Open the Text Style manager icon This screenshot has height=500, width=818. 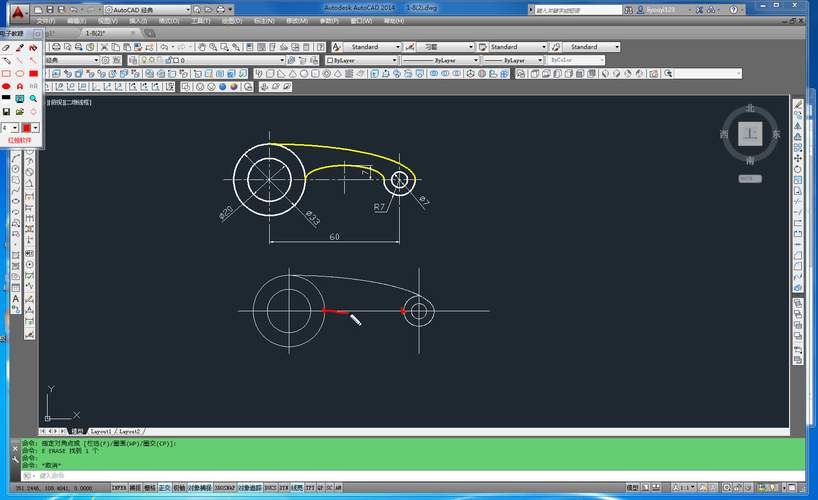(336, 47)
